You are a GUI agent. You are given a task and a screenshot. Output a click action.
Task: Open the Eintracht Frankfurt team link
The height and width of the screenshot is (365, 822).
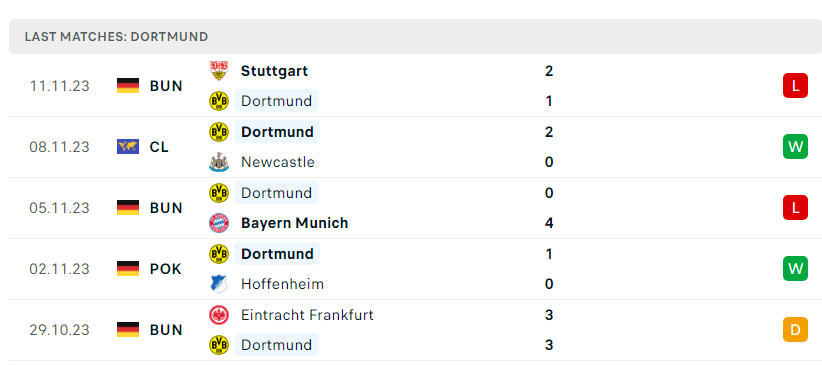307,315
